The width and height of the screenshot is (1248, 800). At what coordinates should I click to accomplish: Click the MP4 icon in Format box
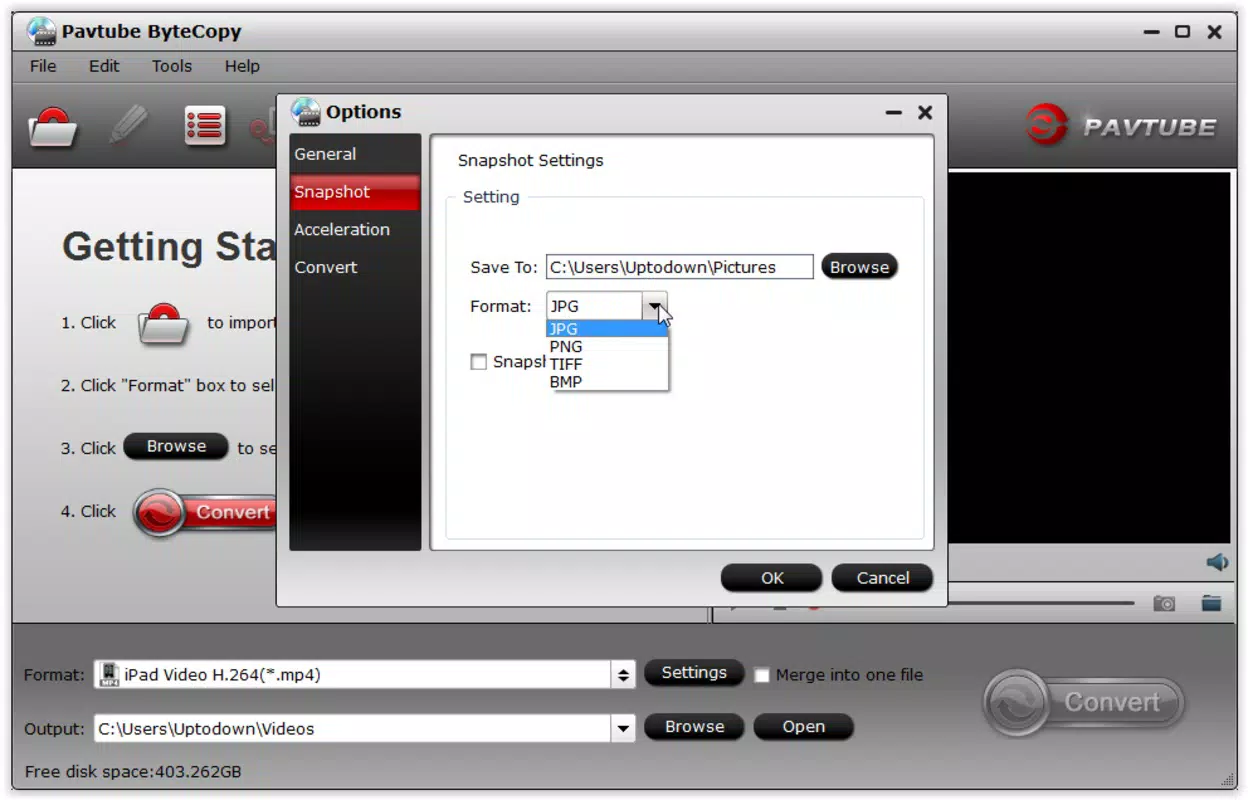(109, 675)
